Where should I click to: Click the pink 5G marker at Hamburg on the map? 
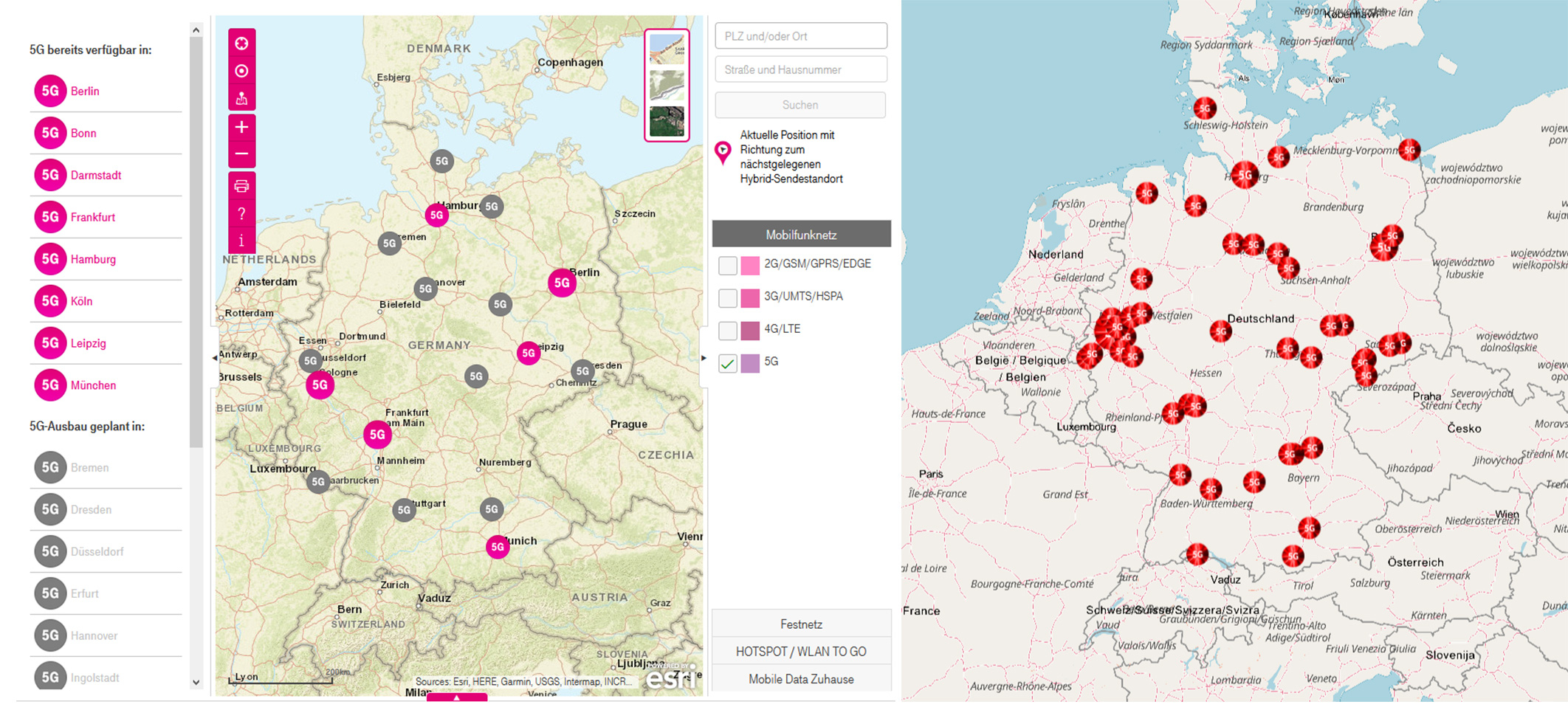coord(437,216)
